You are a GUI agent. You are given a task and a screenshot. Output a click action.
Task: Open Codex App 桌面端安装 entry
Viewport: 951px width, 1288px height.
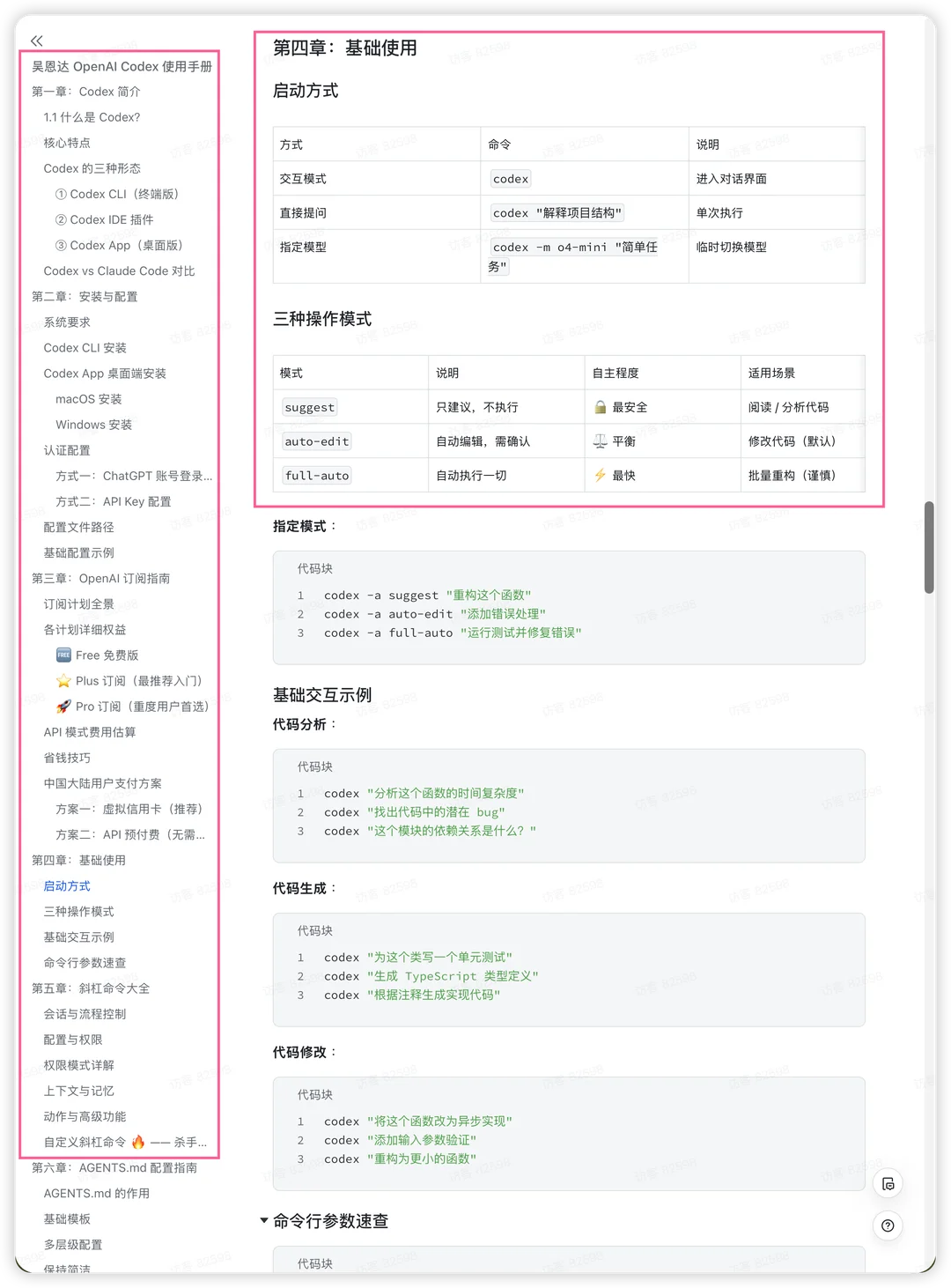point(105,374)
